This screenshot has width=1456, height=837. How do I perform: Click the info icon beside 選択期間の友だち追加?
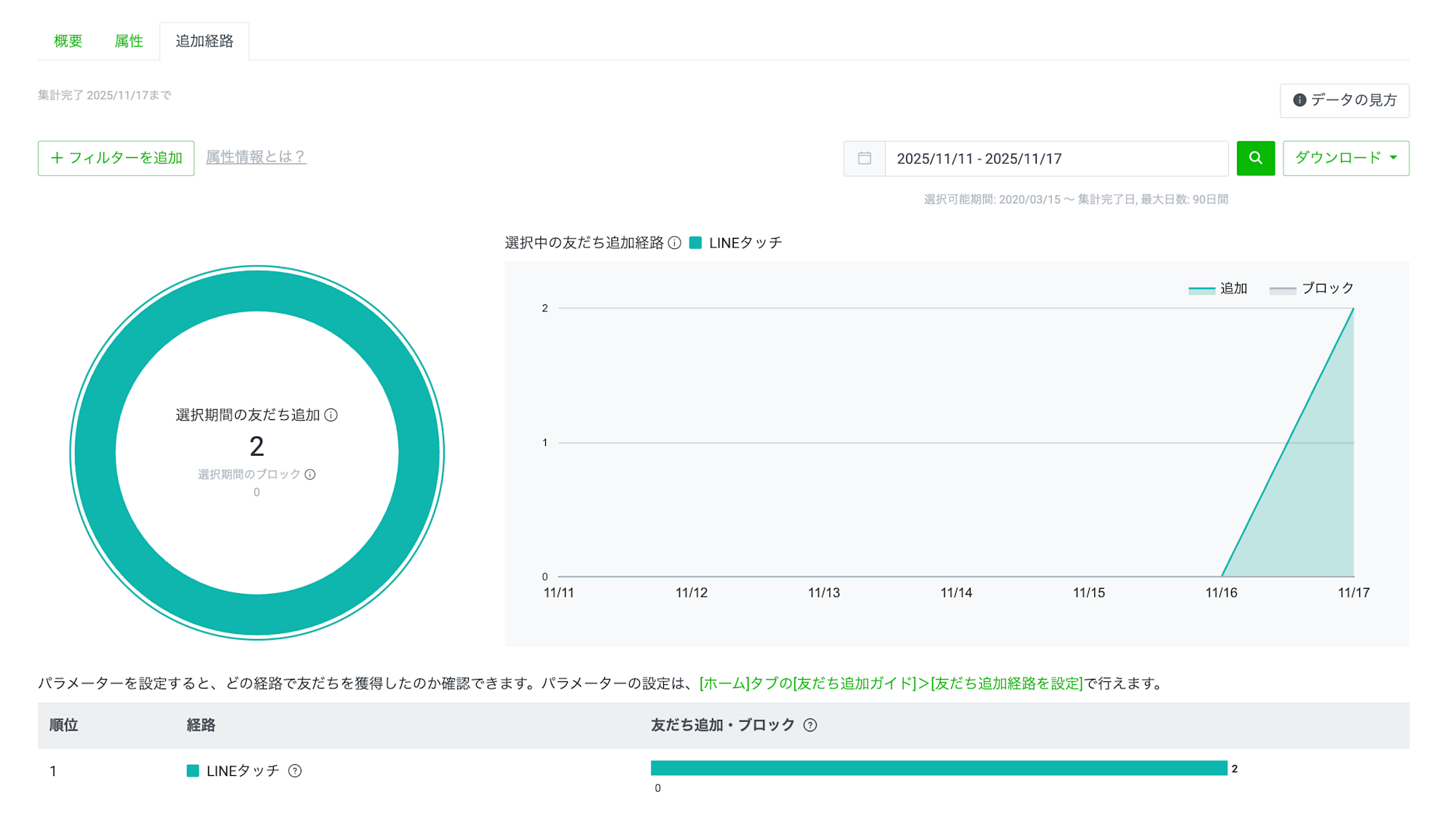pyautogui.click(x=333, y=415)
